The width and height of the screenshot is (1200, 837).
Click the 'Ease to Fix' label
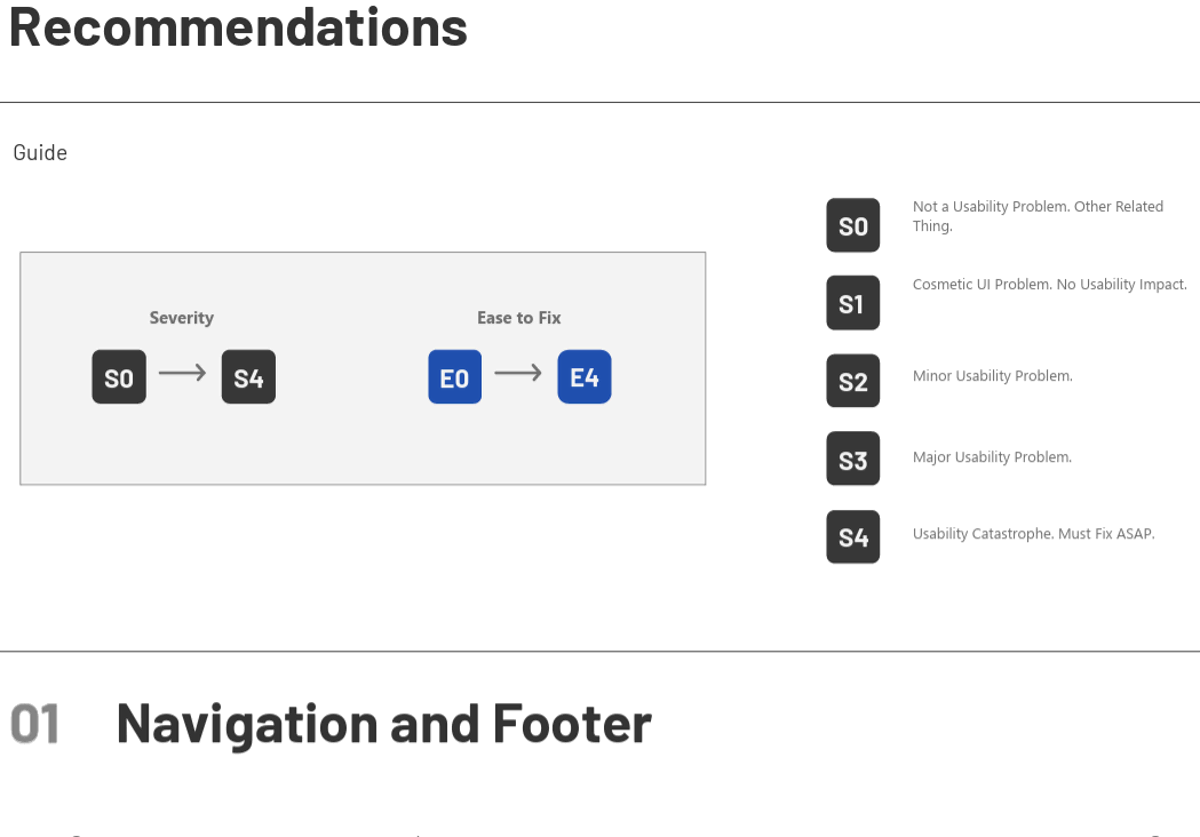519,318
